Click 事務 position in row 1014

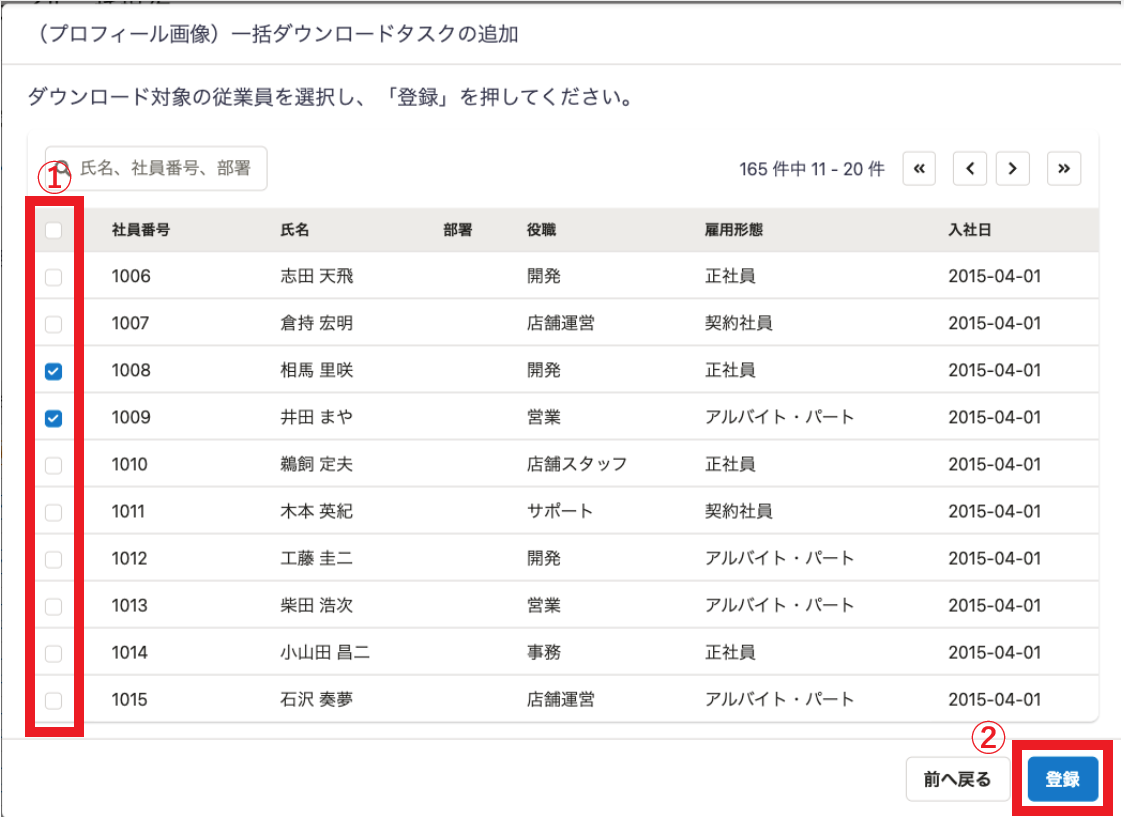click(544, 653)
